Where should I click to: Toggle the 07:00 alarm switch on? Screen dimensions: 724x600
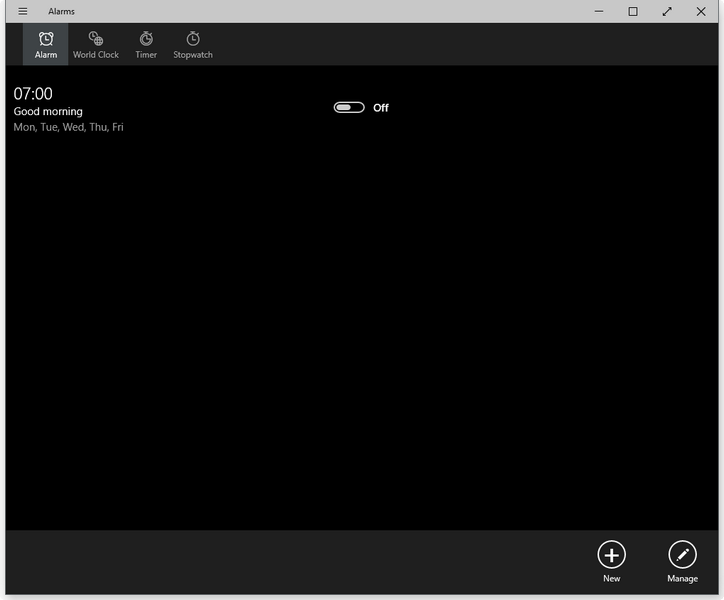click(349, 107)
